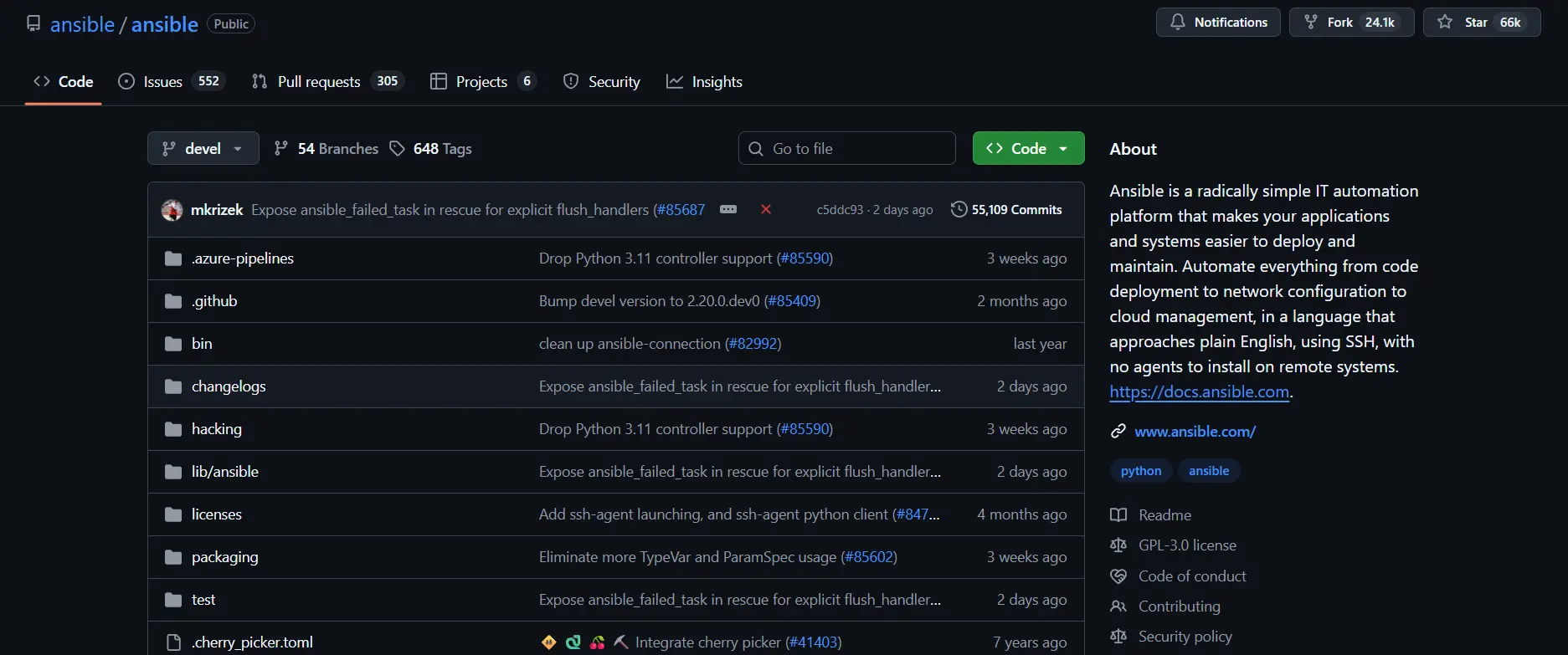The image size is (1568, 655).
Task: Click the ansible repository name link
Action: (x=165, y=24)
